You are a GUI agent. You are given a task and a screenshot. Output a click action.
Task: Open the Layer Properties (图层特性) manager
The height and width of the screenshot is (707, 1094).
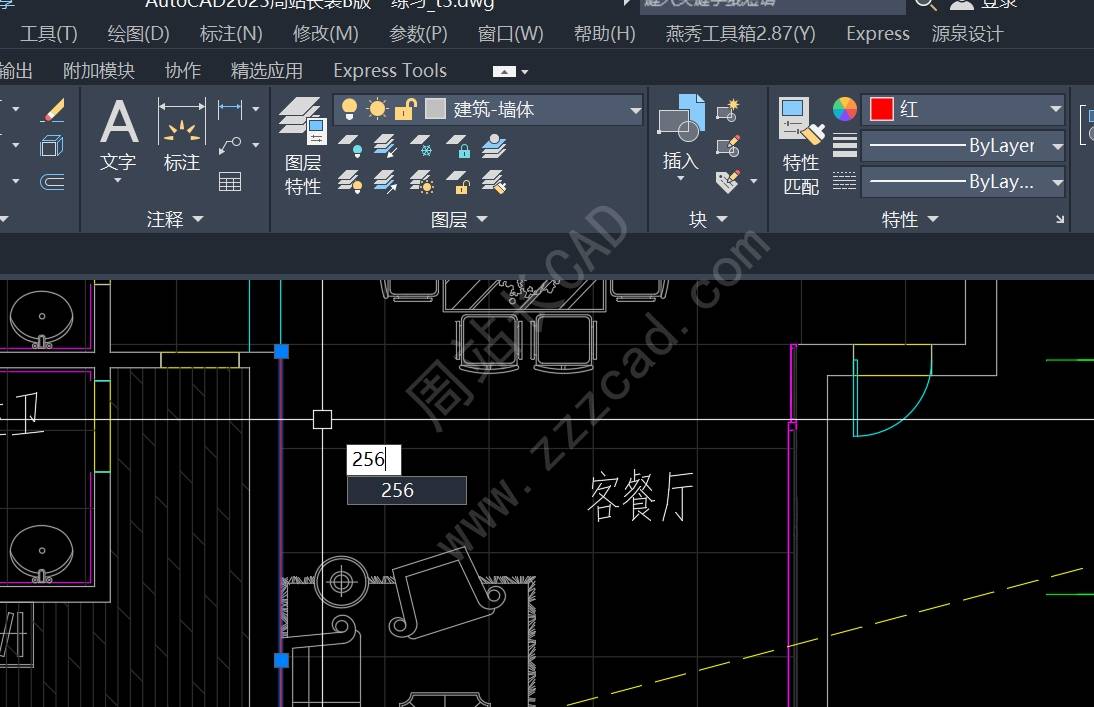click(x=302, y=146)
